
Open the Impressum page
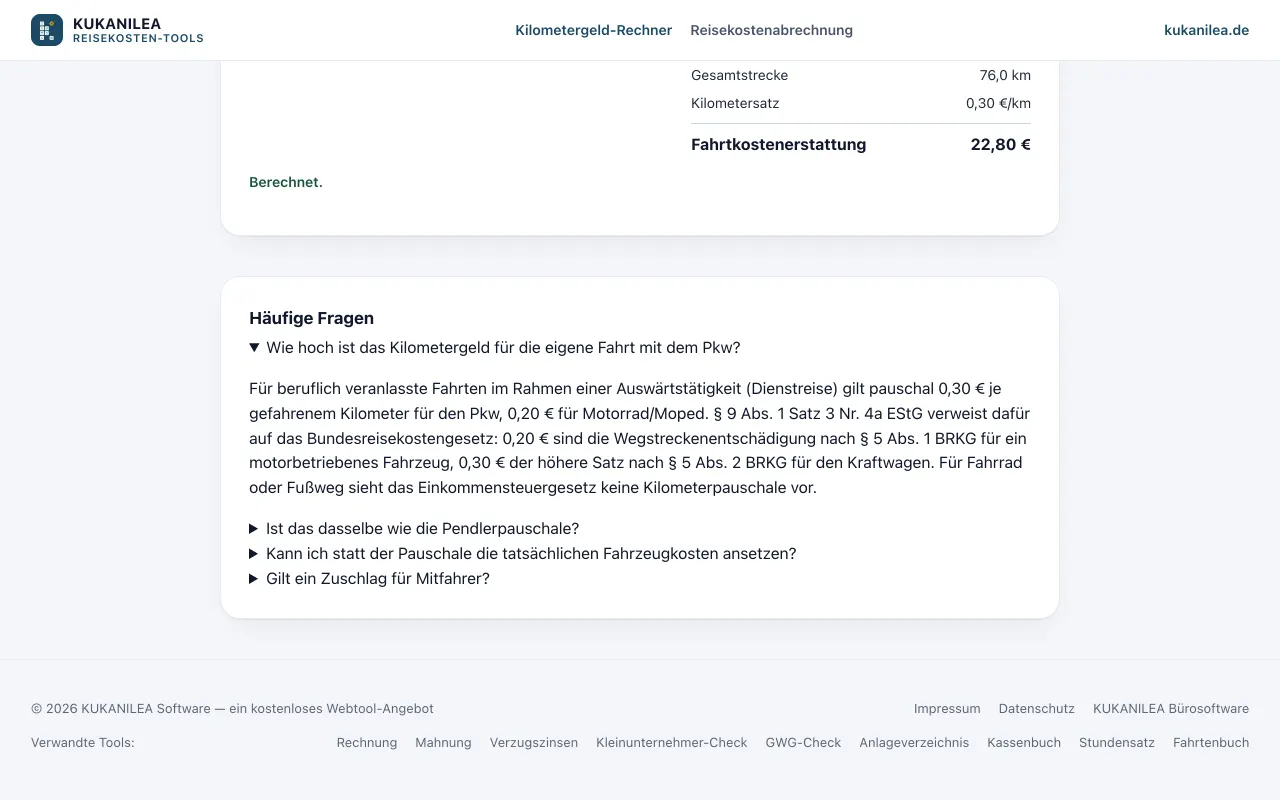[x=947, y=708]
